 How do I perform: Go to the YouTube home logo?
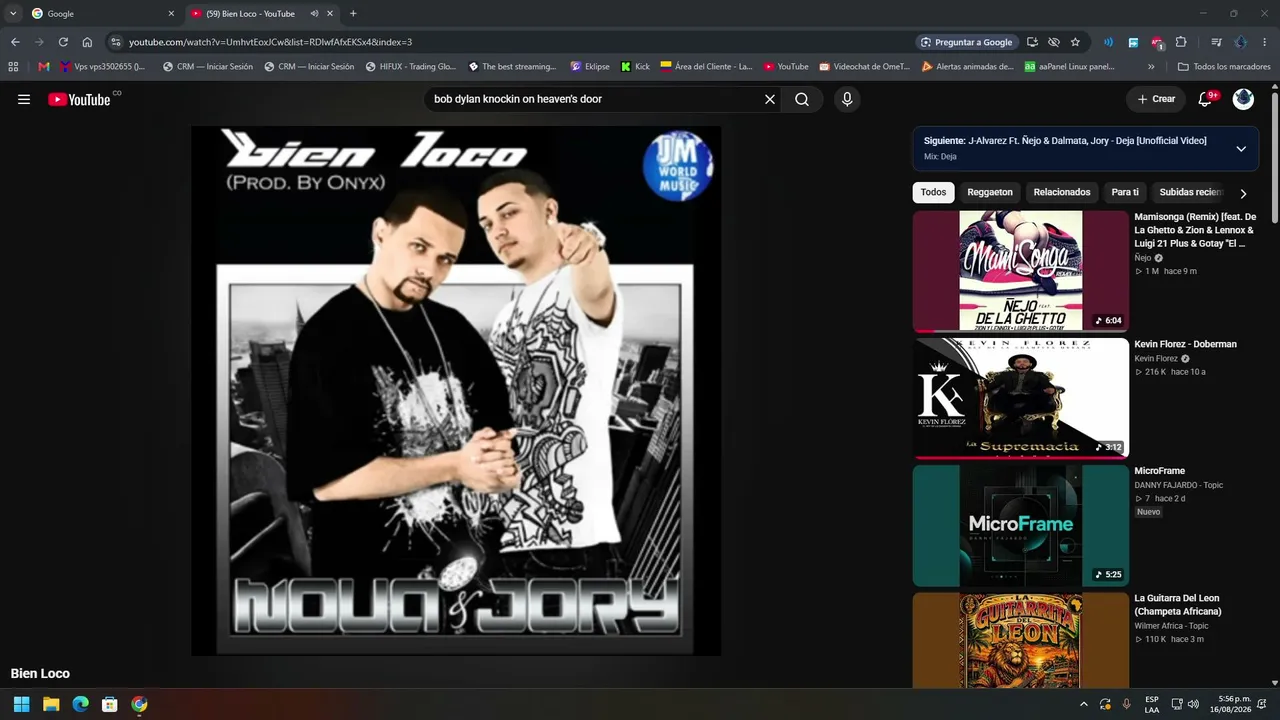[79, 99]
